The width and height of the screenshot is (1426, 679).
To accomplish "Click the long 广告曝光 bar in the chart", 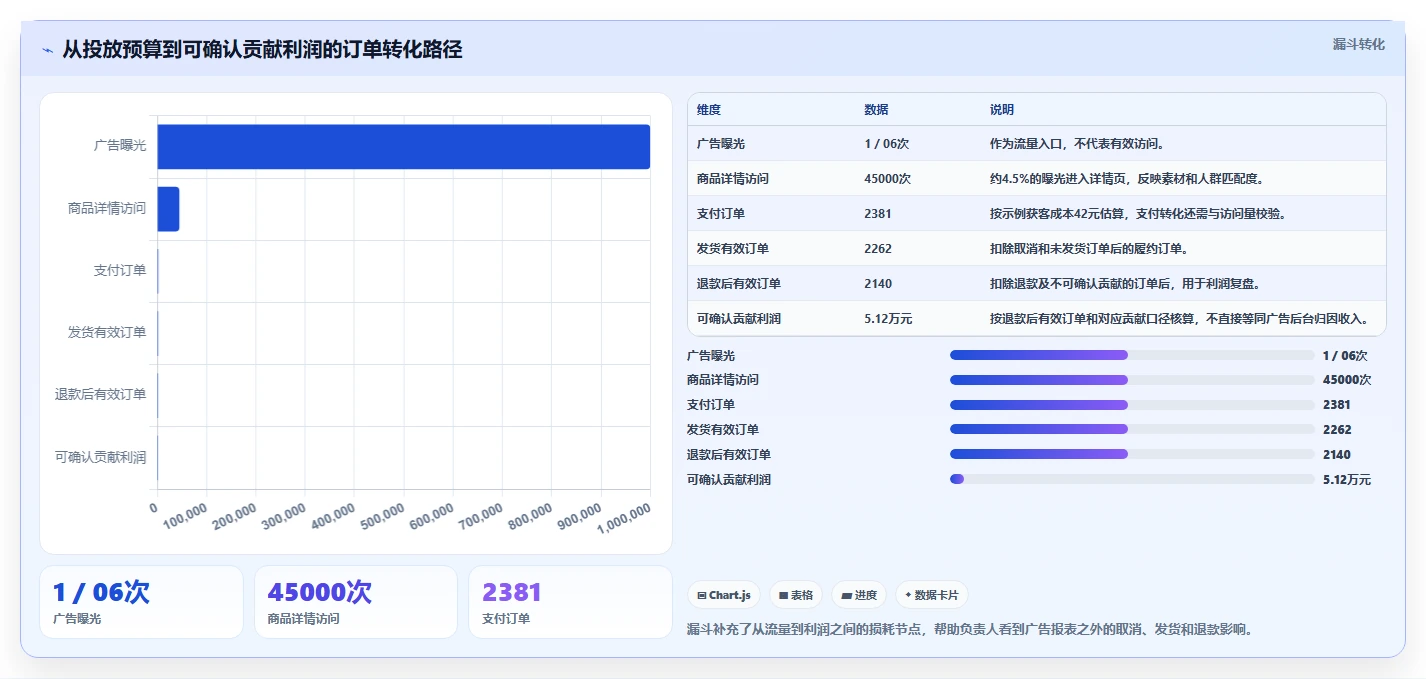I will click(x=403, y=147).
